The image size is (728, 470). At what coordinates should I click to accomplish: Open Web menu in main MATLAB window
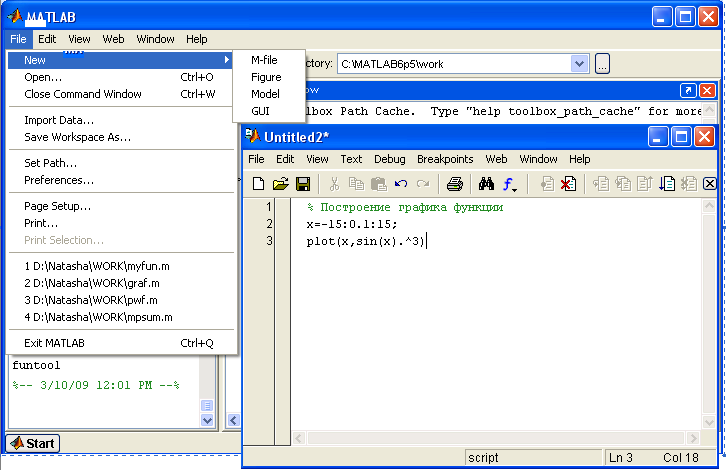coord(113,39)
